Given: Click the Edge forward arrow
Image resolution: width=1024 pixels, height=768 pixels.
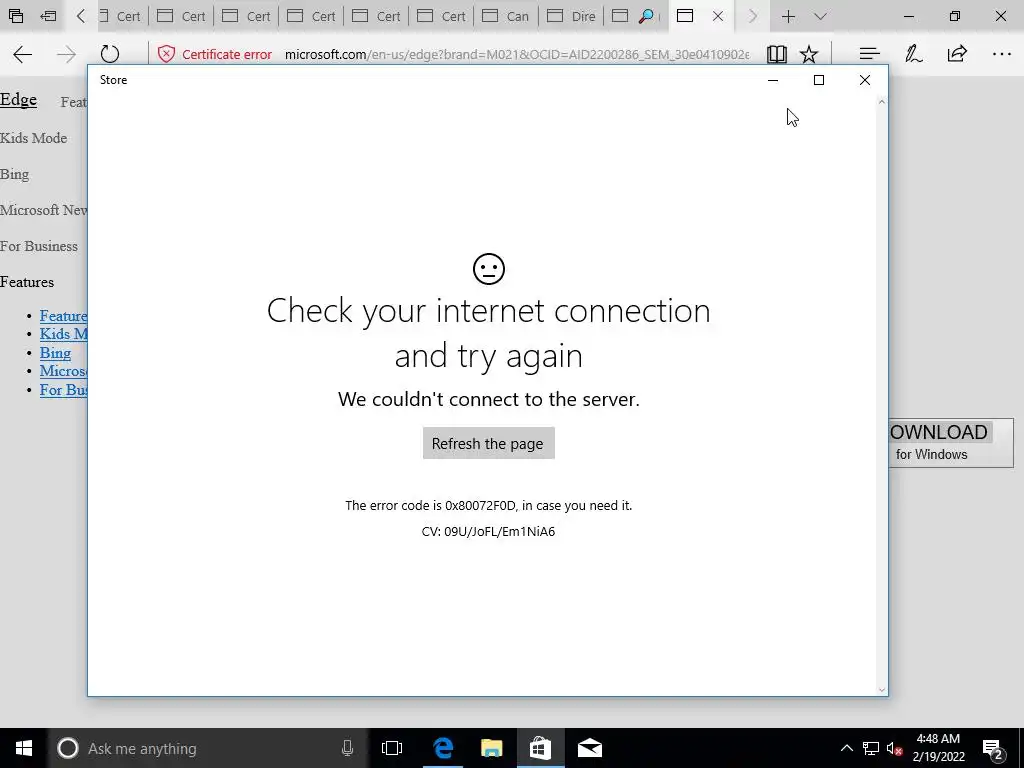Looking at the screenshot, I should pyautogui.click(x=66, y=54).
